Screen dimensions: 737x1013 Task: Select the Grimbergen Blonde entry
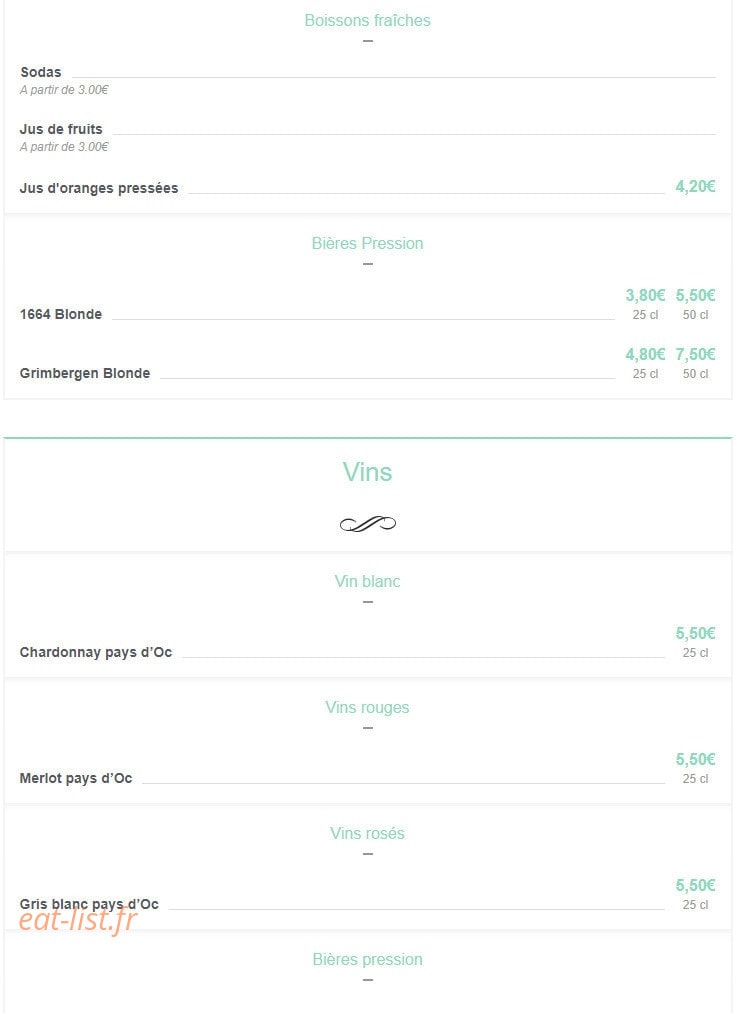coord(85,373)
